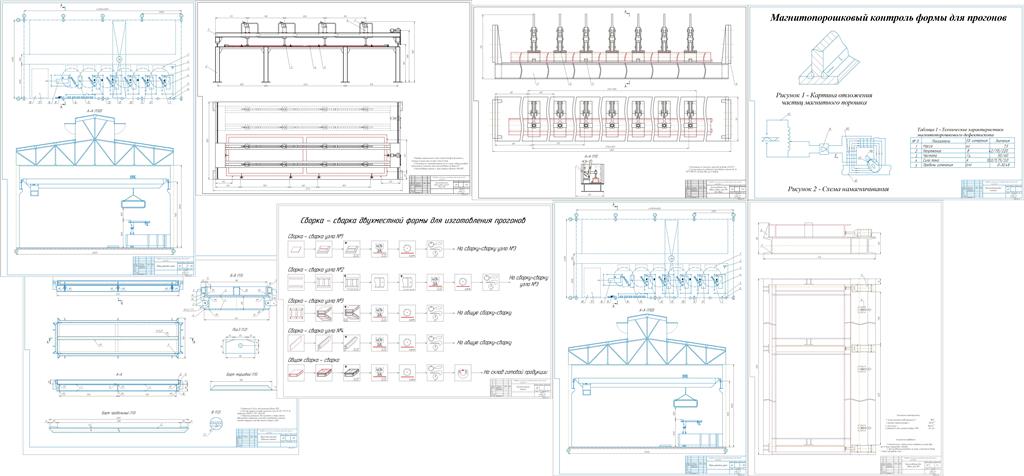Image resolution: width=1024 pixels, height=476 pixels.
Task: Click the row label "Общая сборка – сварка"
Action: (314, 360)
